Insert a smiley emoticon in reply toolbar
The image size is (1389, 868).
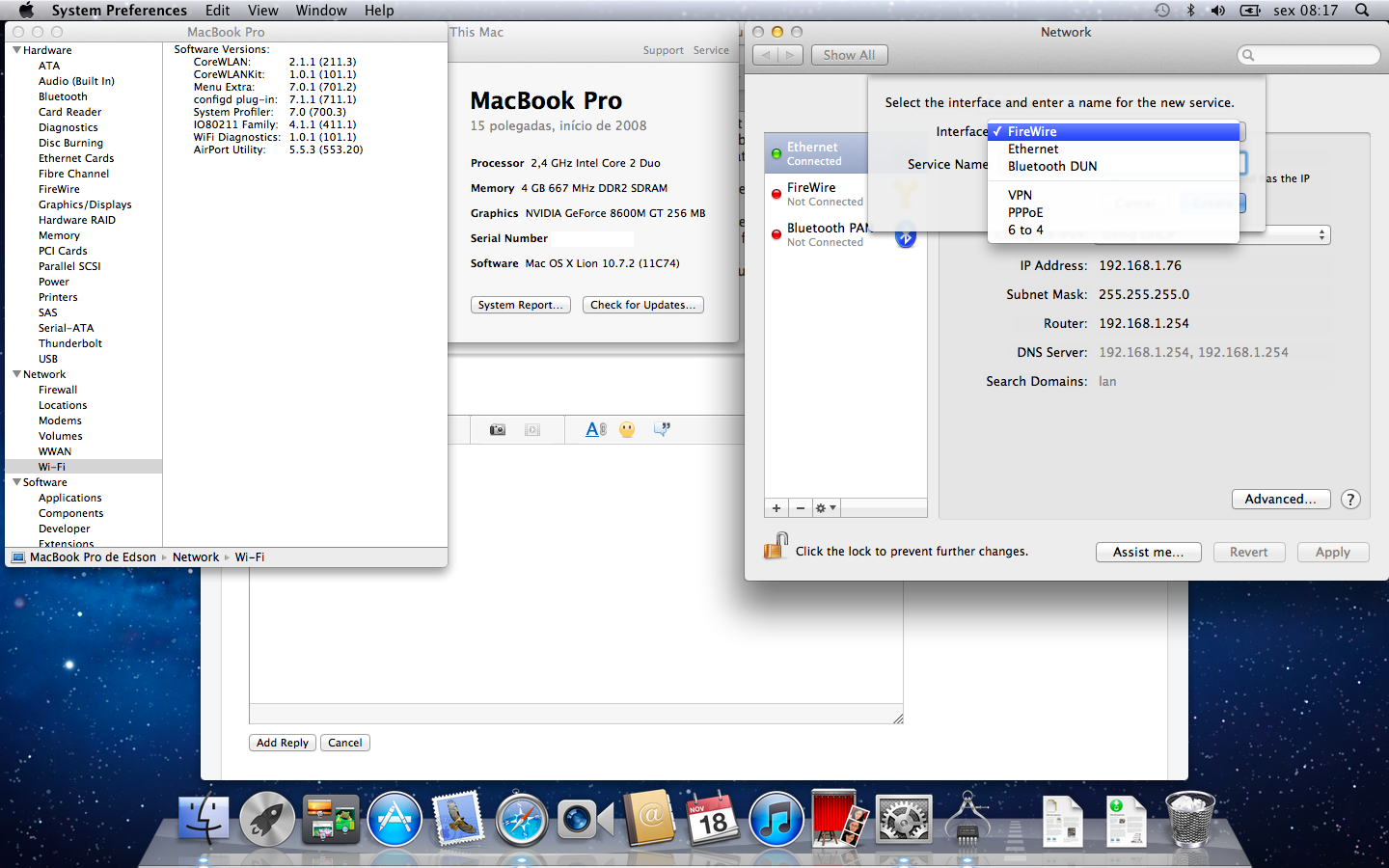[x=628, y=430]
